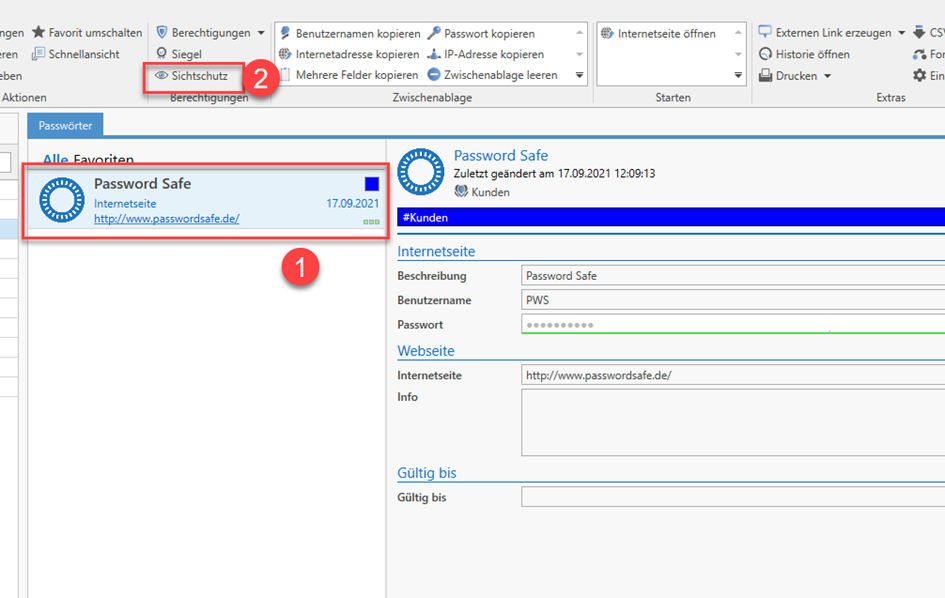Click the Password Safe logo in the list entry
This screenshot has height=598, width=945.
(x=61, y=200)
